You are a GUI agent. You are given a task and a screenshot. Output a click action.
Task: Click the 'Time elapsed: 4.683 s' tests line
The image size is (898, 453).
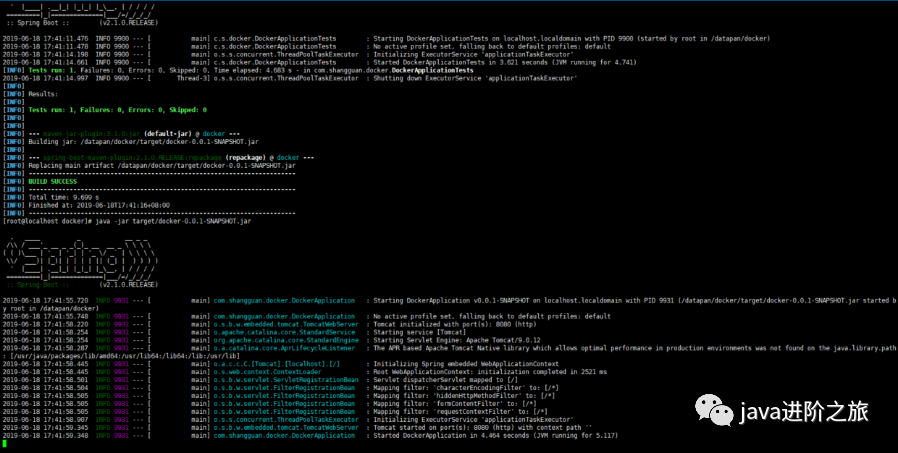click(x=238, y=70)
